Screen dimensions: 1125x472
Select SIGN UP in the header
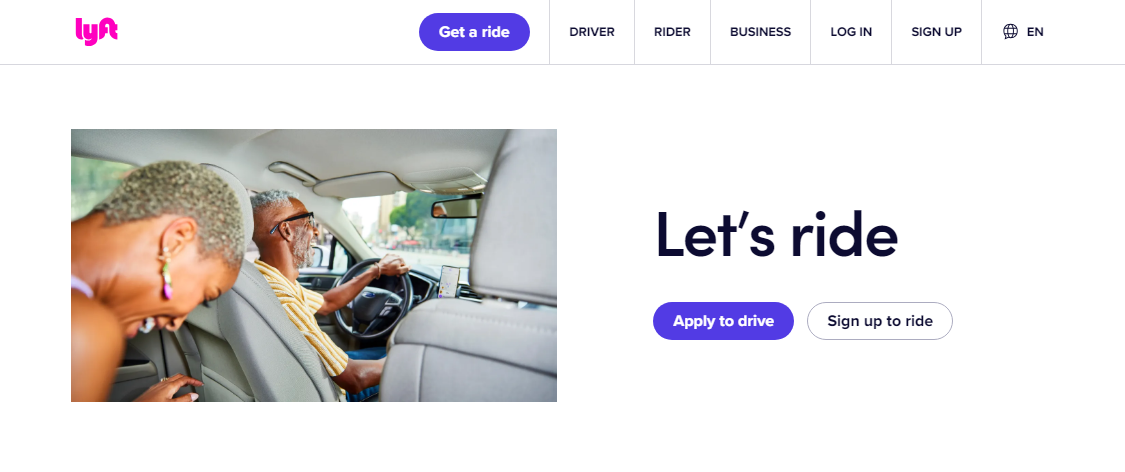tap(936, 32)
